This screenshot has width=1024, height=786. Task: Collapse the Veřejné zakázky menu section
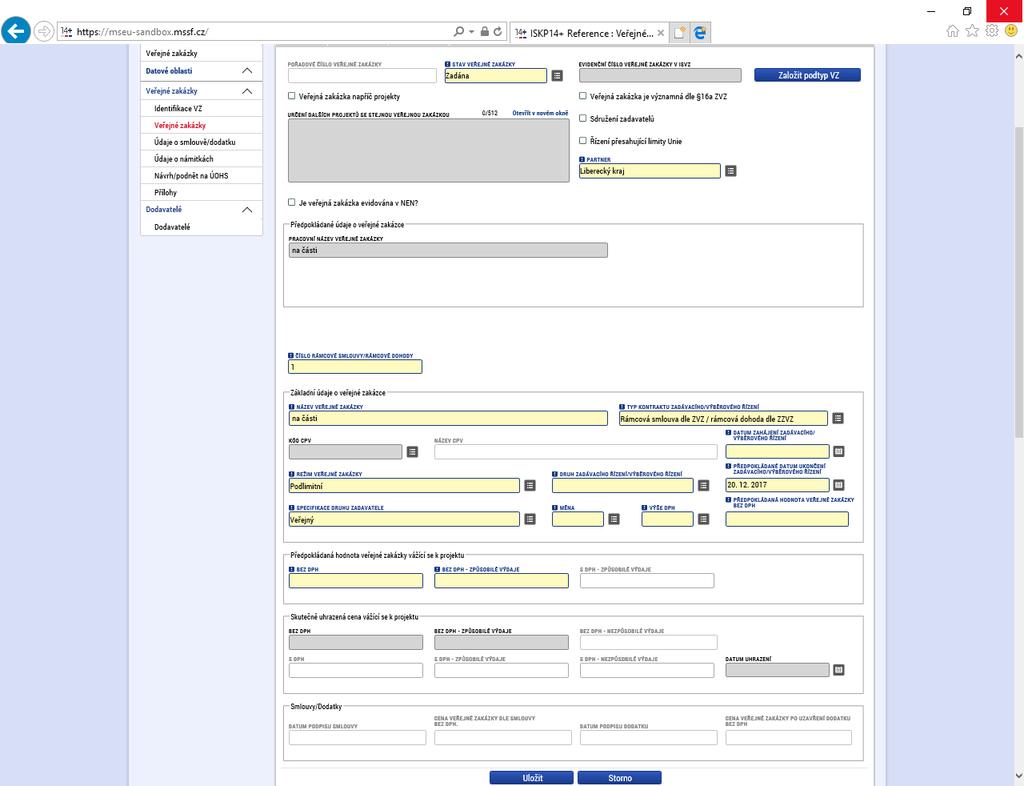click(x=247, y=91)
